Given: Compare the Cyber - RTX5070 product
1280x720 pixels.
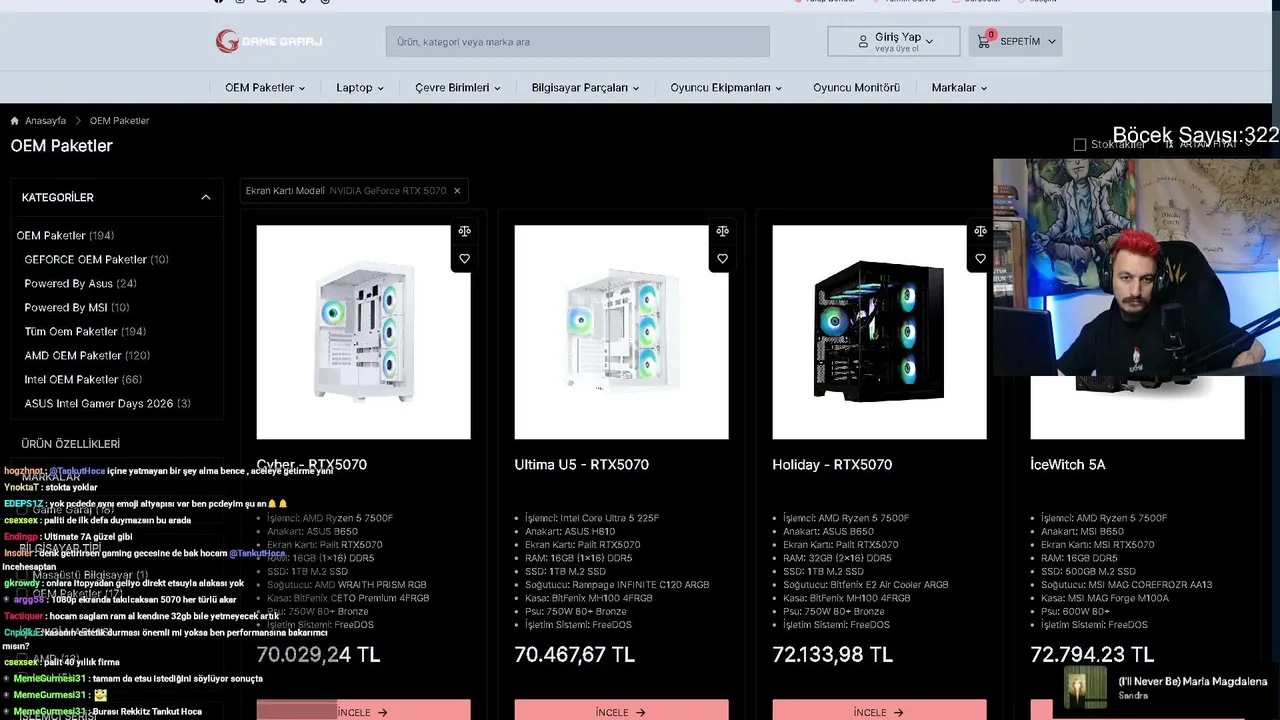Looking at the screenshot, I should (x=464, y=231).
